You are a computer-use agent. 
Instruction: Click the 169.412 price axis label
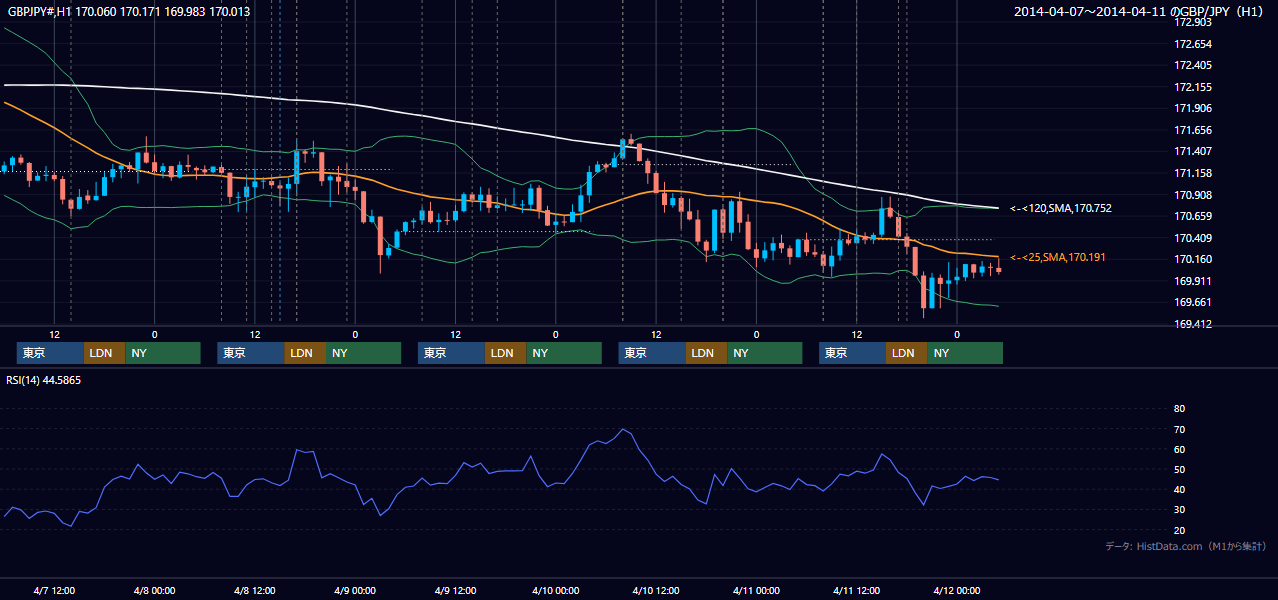[x=1192, y=324]
